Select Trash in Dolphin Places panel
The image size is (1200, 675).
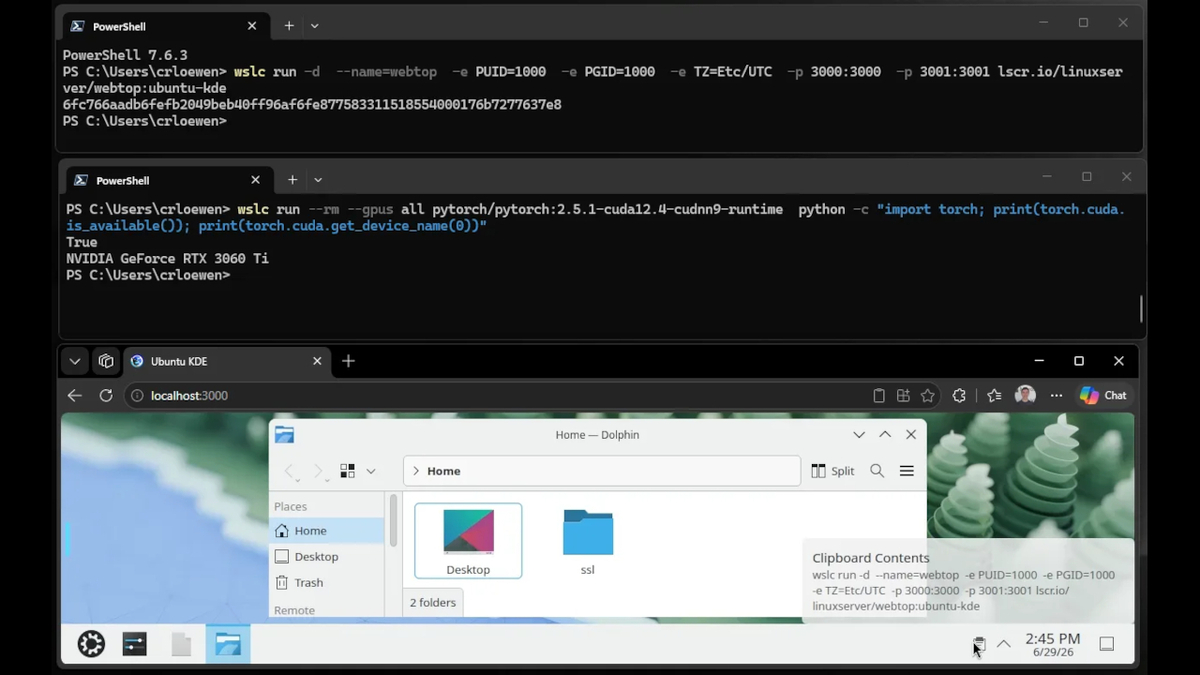click(327, 583)
